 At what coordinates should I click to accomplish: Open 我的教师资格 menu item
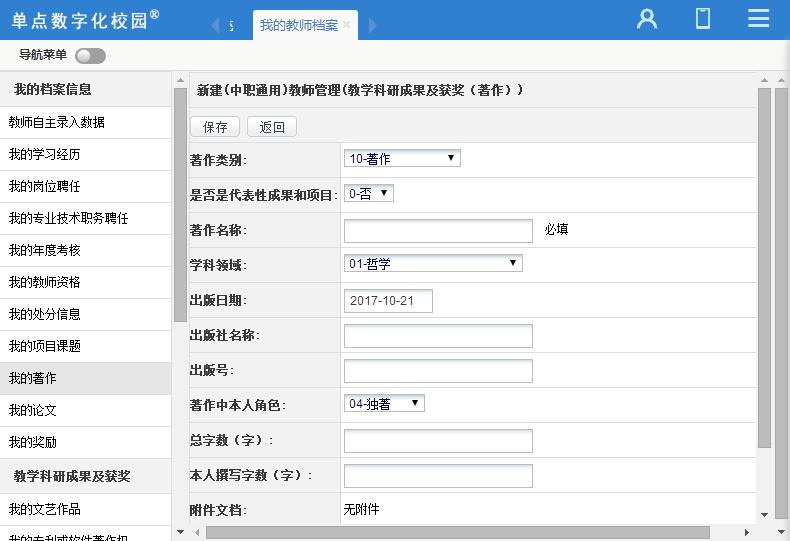click(x=86, y=283)
